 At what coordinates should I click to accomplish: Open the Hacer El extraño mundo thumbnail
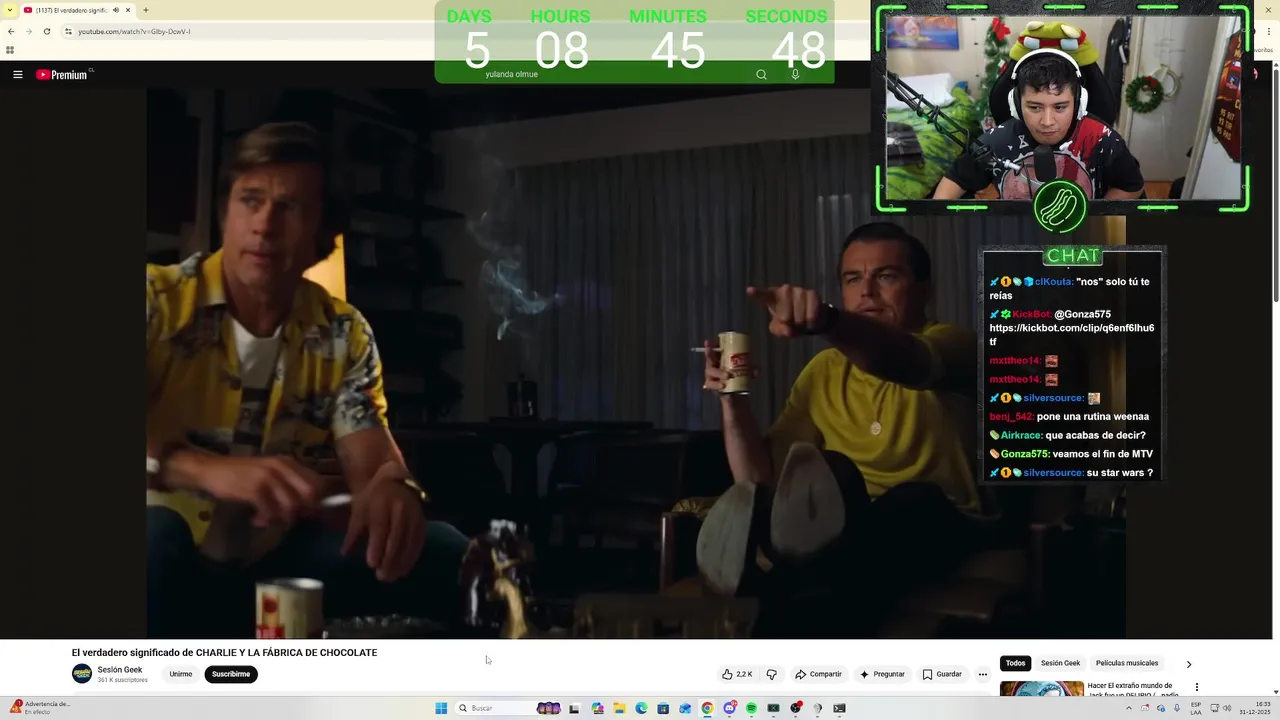(1042, 689)
